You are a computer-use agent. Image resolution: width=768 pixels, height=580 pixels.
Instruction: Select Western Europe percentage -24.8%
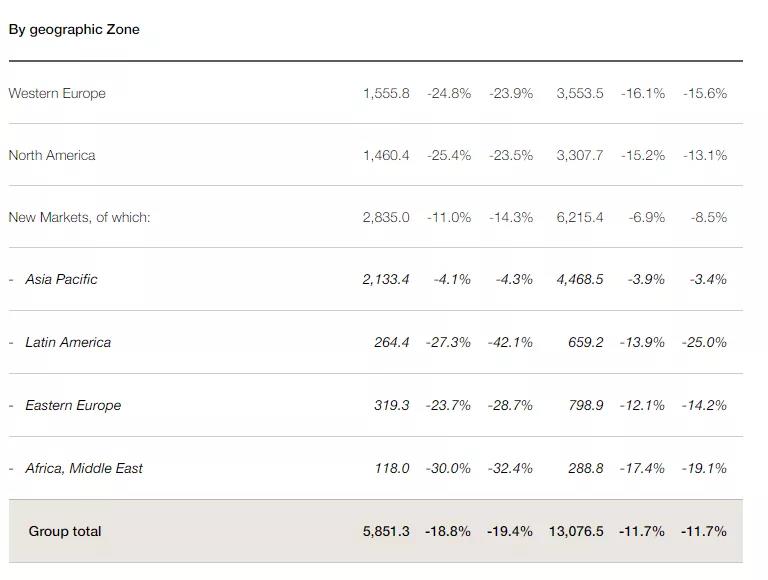point(449,93)
